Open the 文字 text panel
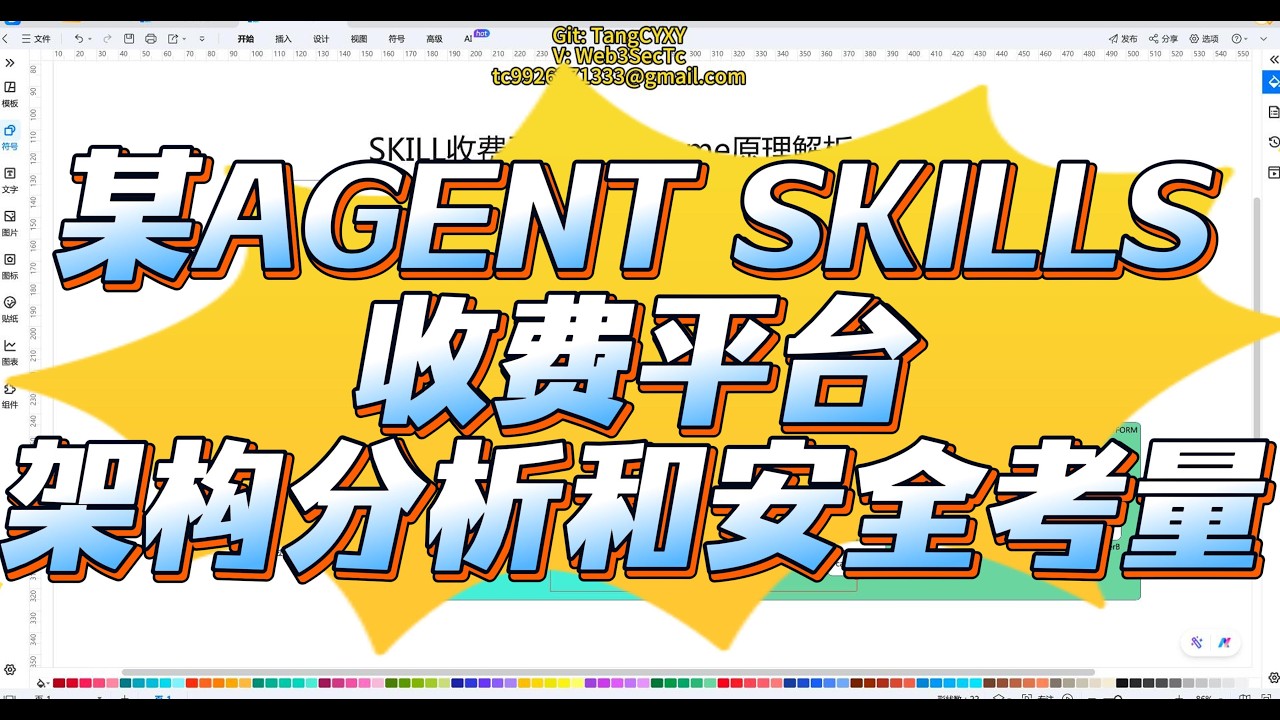 [x=10, y=179]
